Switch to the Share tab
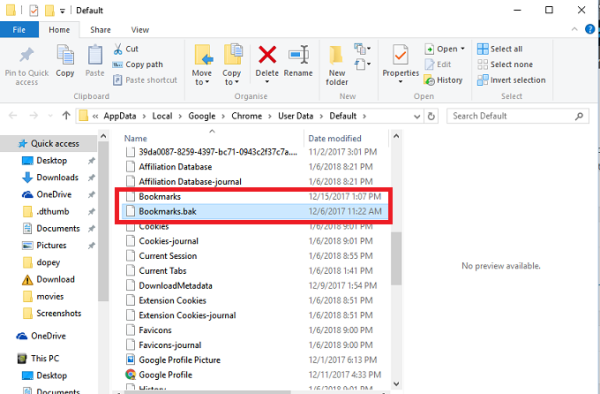 (101, 29)
